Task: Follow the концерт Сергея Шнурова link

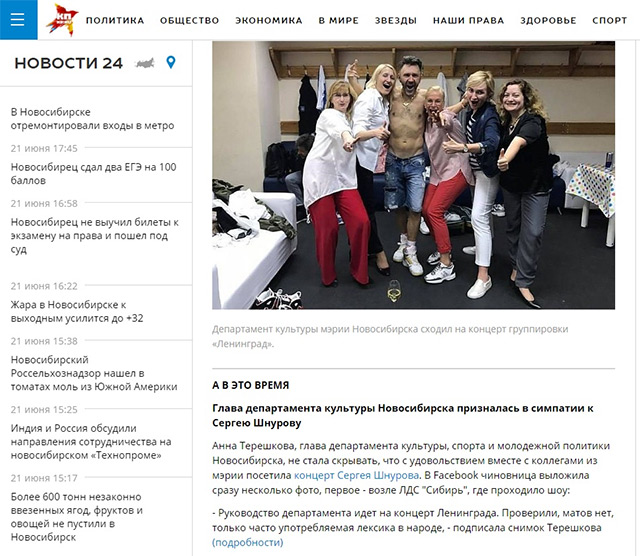Action: (x=356, y=475)
